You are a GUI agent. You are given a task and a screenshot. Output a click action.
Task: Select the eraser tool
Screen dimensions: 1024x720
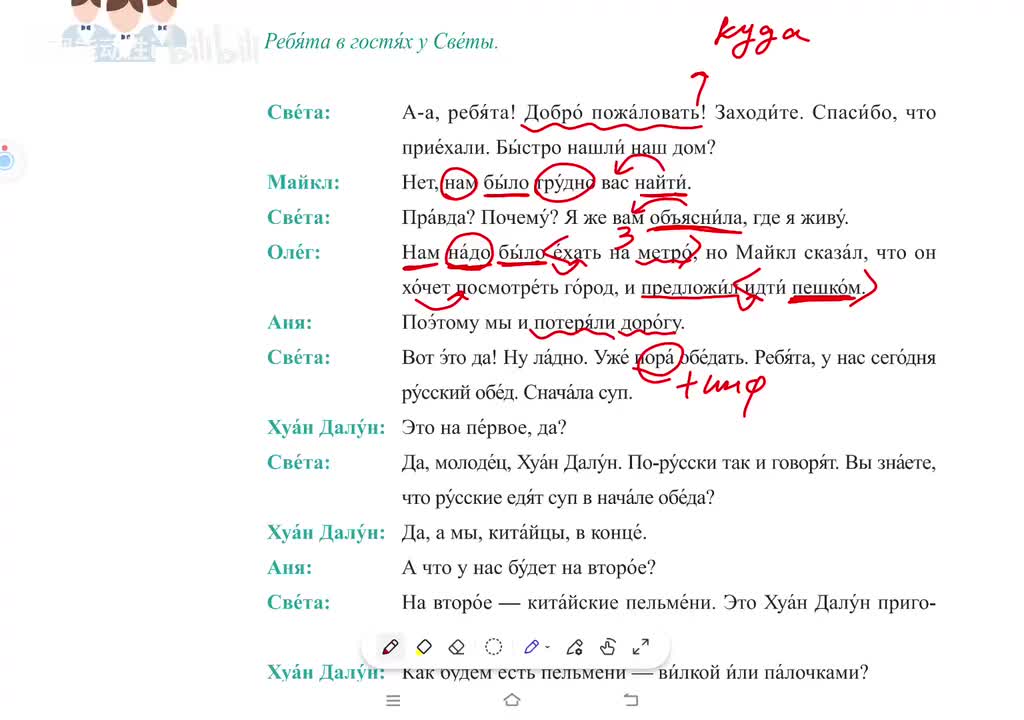pos(457,647)
